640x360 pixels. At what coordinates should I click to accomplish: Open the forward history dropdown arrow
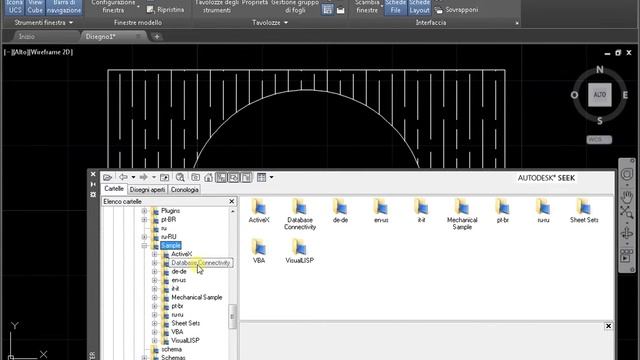(154, 178)
